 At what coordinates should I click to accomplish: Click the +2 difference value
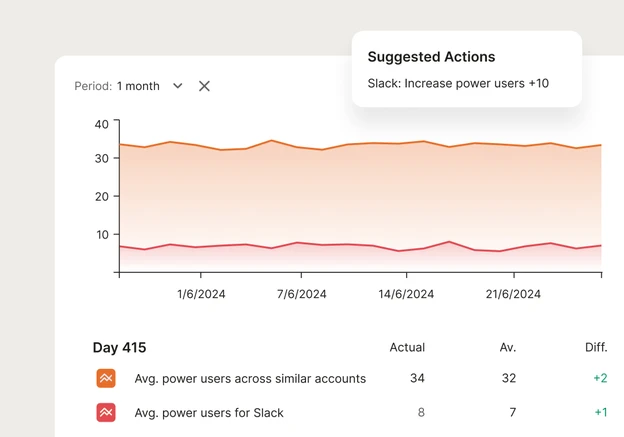pos(601,378)
